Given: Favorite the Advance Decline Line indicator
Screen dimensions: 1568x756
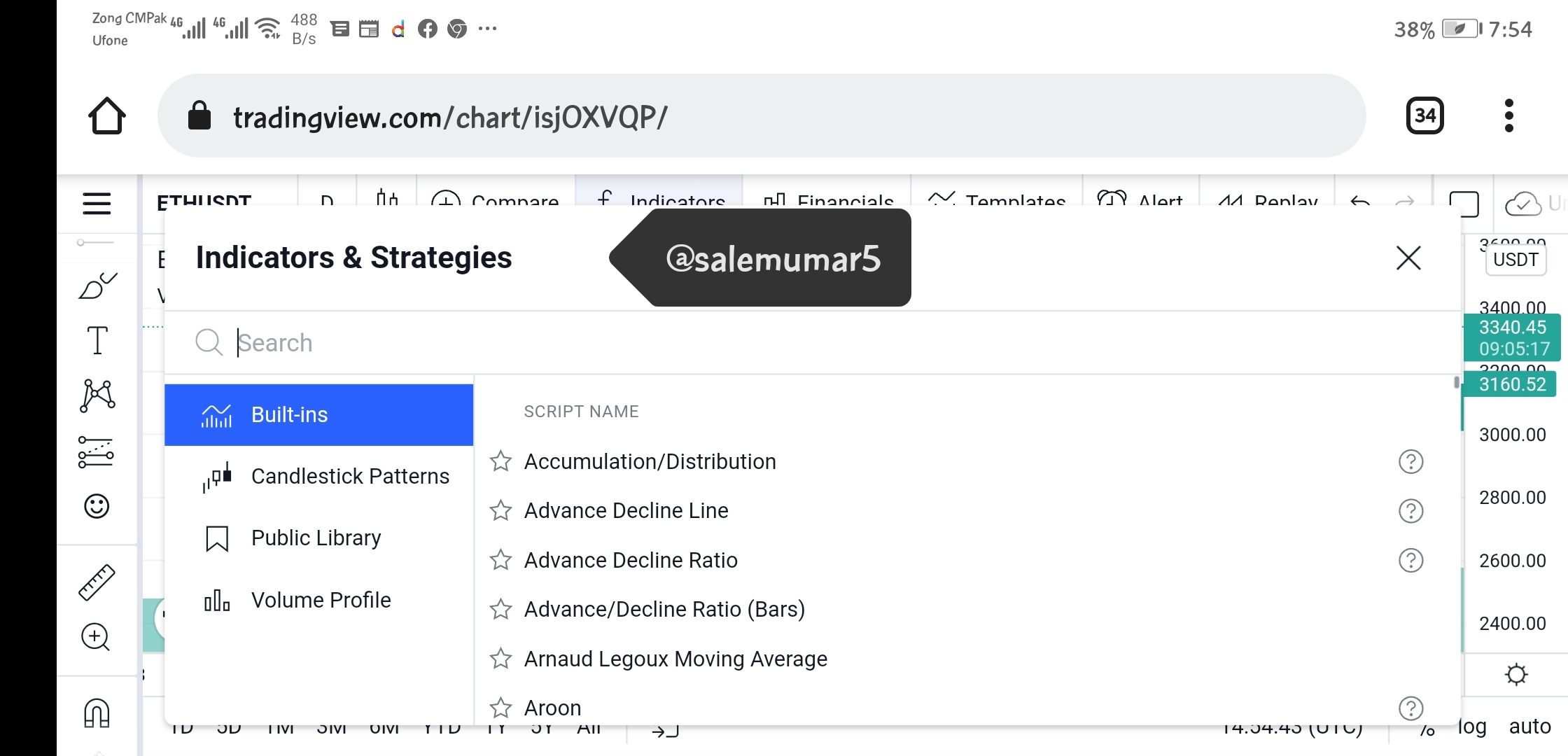Looking at the screenshot, I should 500,510.
